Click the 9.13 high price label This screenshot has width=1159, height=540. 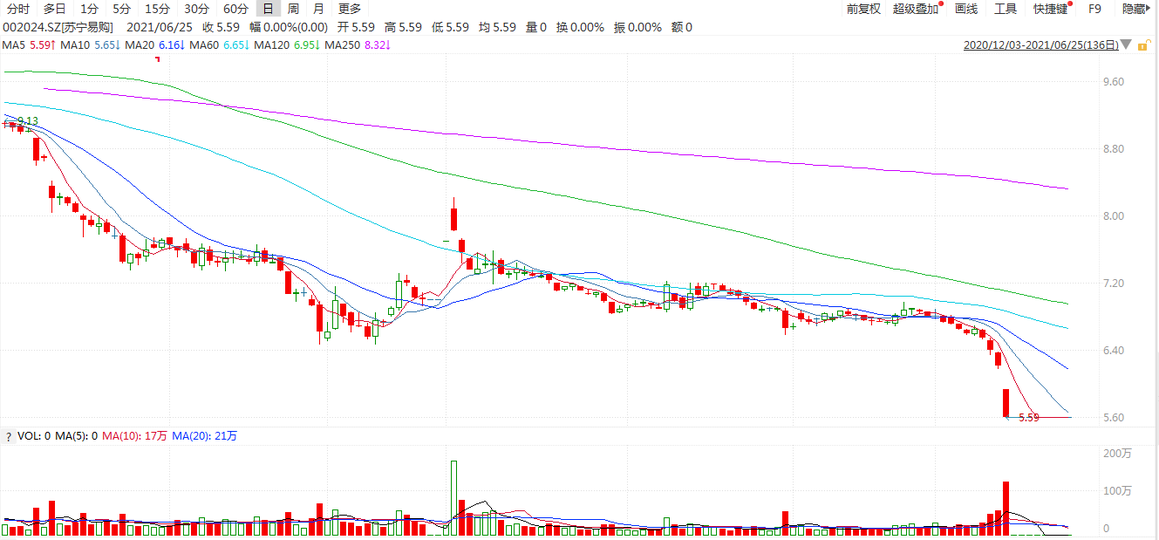[x=27, y=121]
